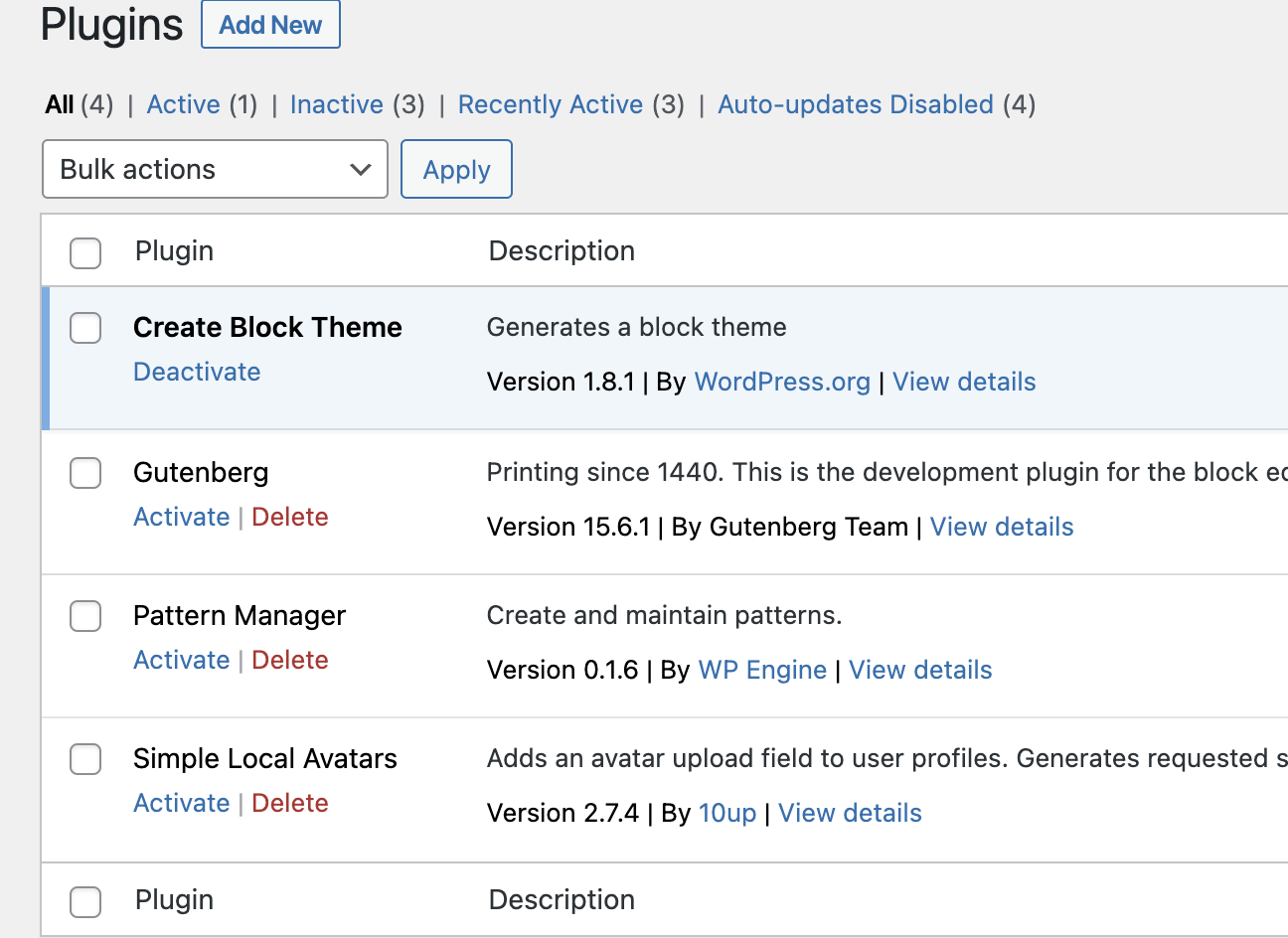Show Recently Active plugins
The image size is (1288, 938).
[x=551, y=104]
